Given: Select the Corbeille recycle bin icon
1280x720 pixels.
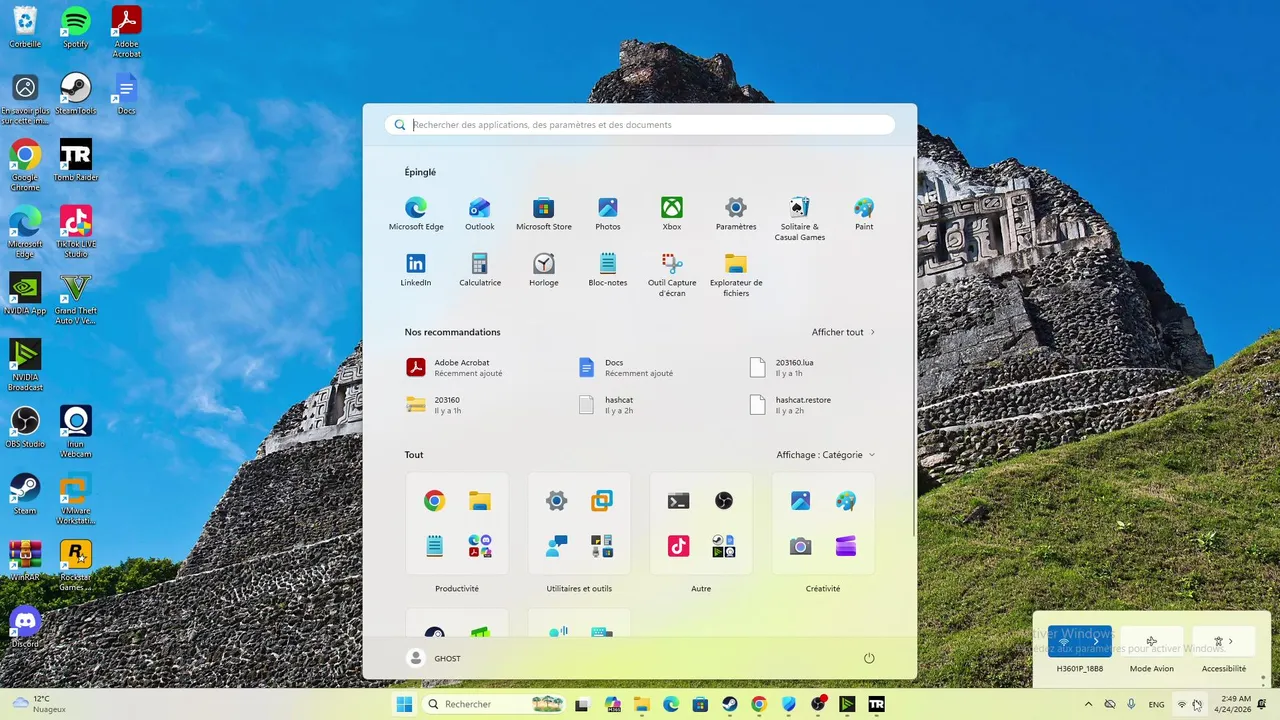Looking at the screenshot, I should pos(25,28).
